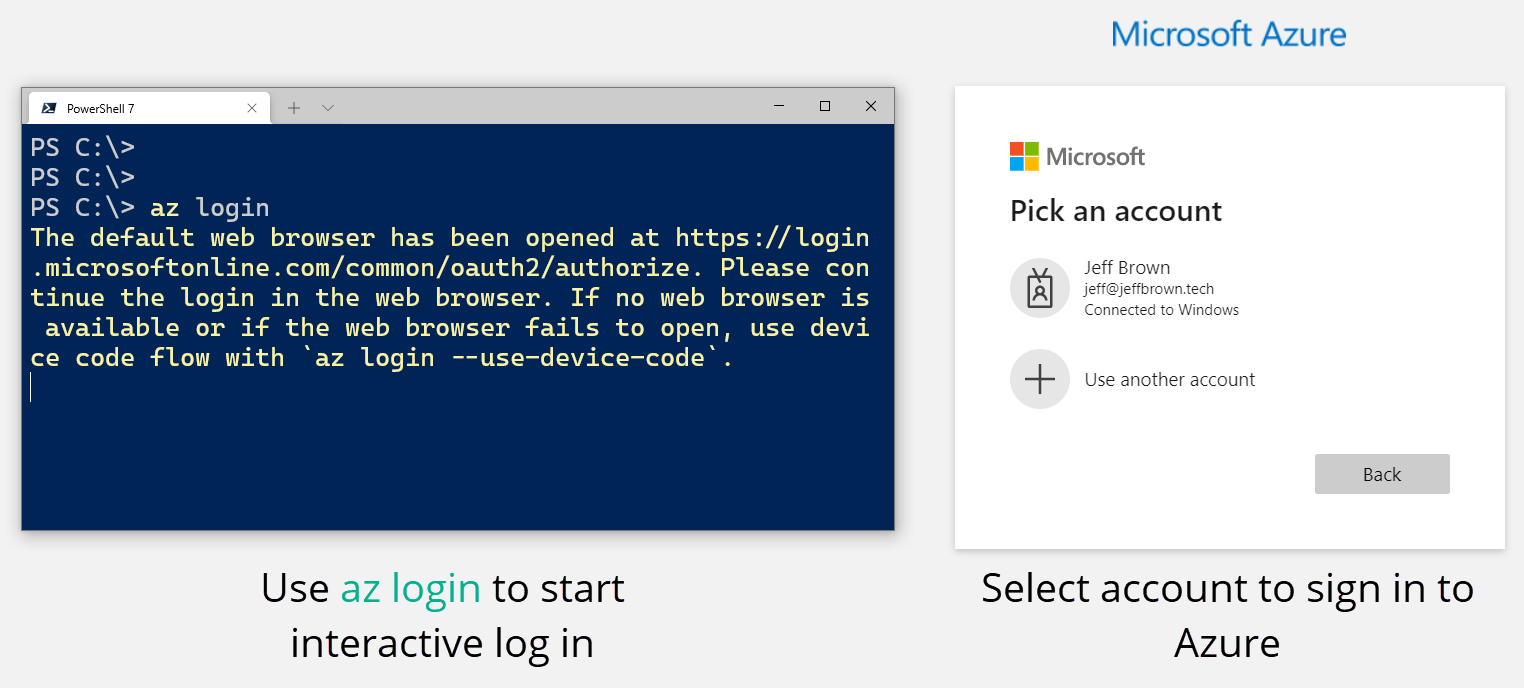Image resolution: width=1524 pixels, height=688 pixels.
Task: Click the PowerShell icon on the tab
Action: click(48, 108)
